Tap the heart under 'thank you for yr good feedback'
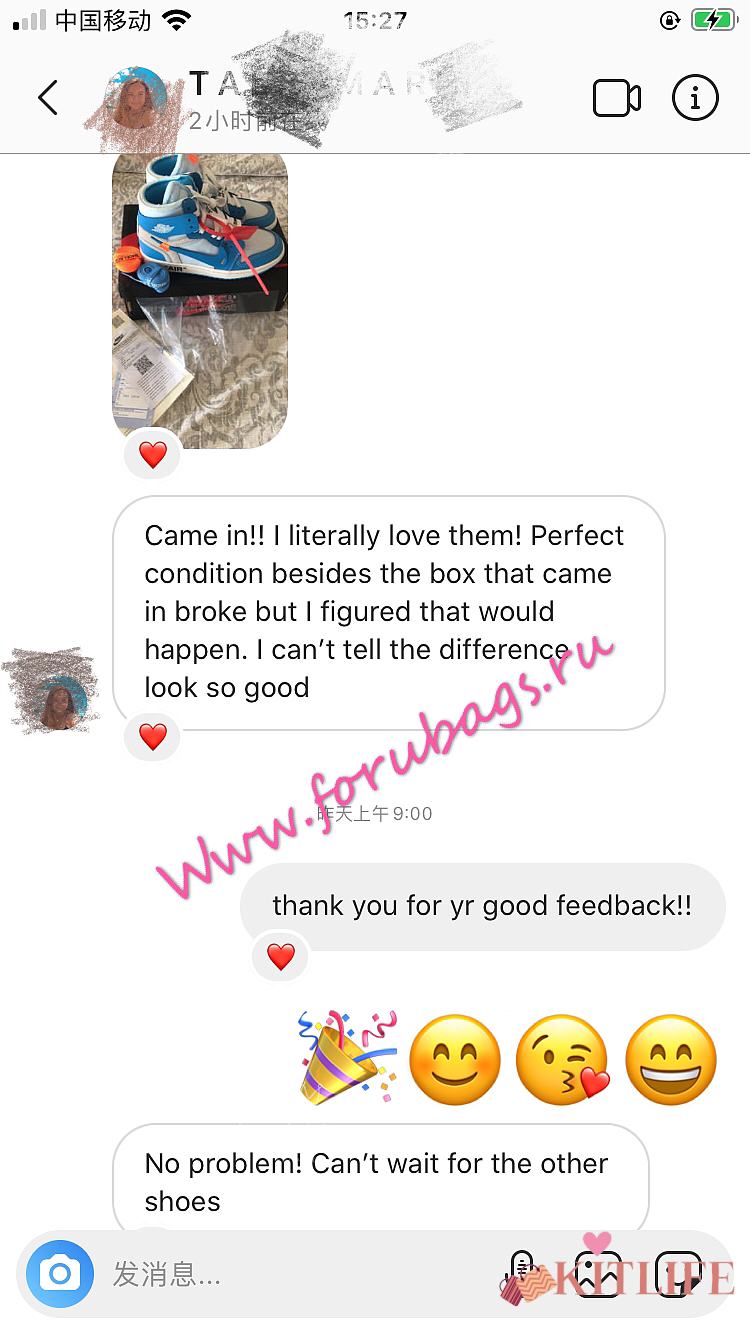The image size is (750, 1334). tap(281, 957)
